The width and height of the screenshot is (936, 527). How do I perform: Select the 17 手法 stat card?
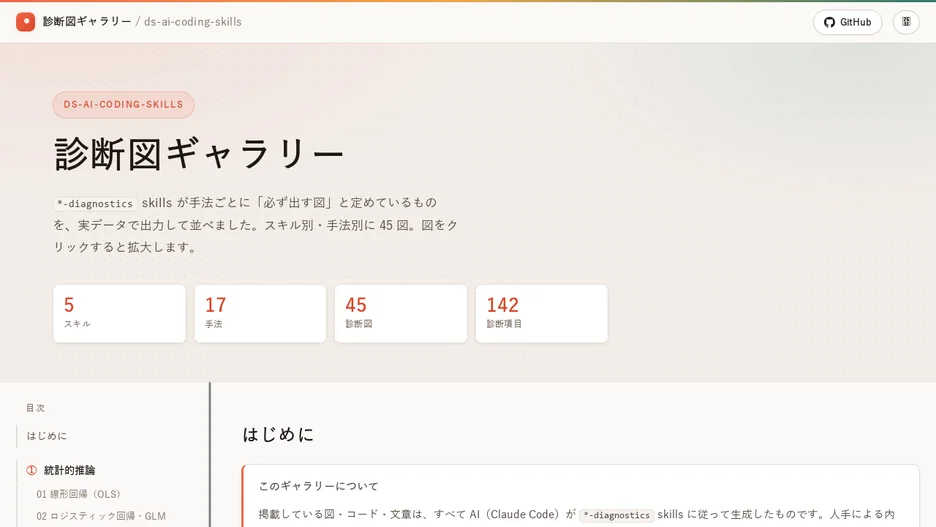click(x=260, y=313)
